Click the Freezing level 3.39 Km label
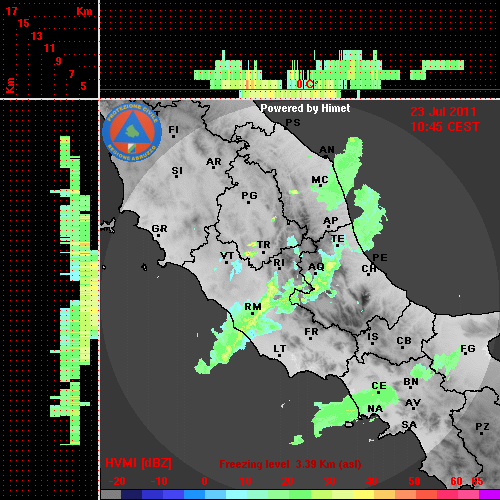The image size is (500, 500). click(x=290, y=464)
